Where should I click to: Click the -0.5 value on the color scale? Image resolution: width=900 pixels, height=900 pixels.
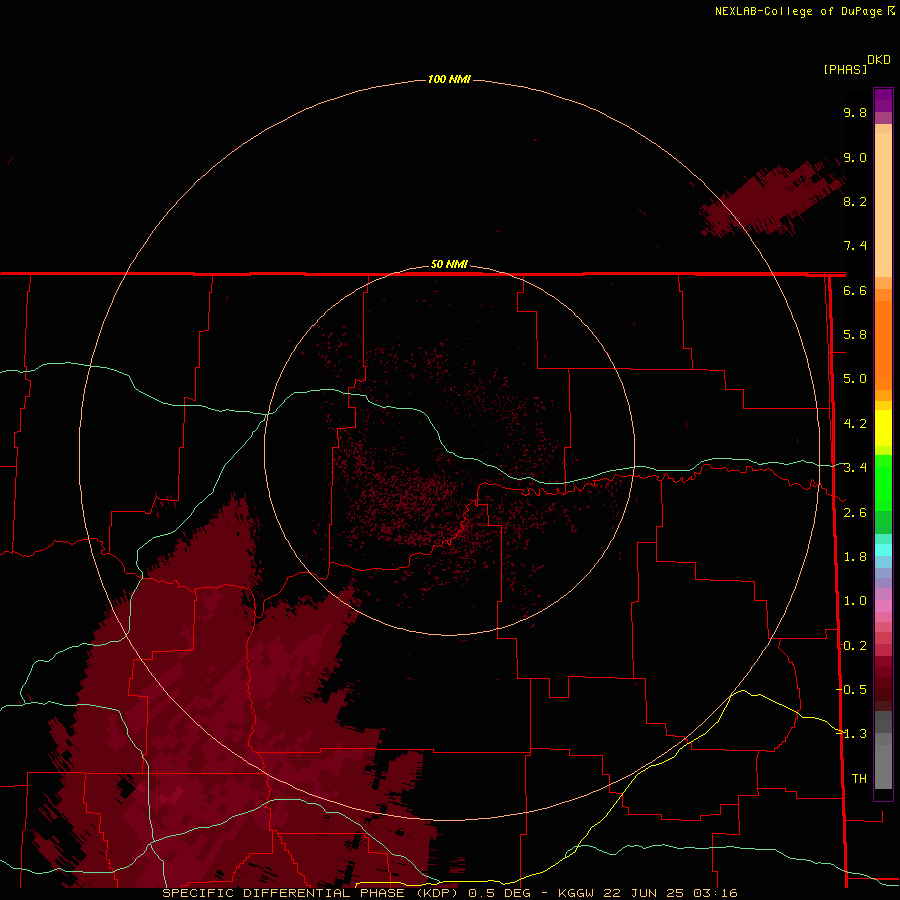(x=851, y=690)
